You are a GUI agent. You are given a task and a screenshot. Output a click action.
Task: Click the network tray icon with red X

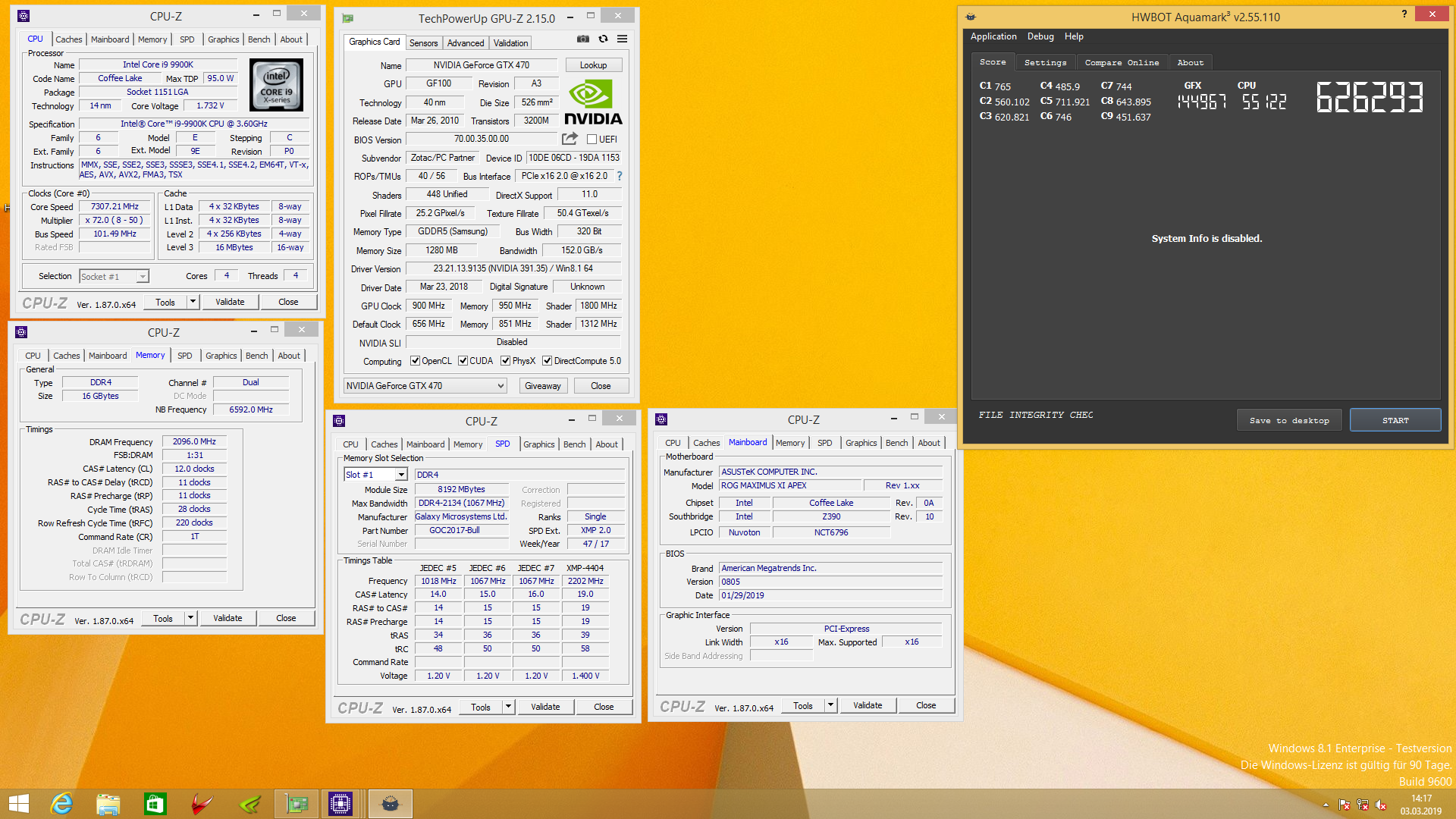[1363, 805]
